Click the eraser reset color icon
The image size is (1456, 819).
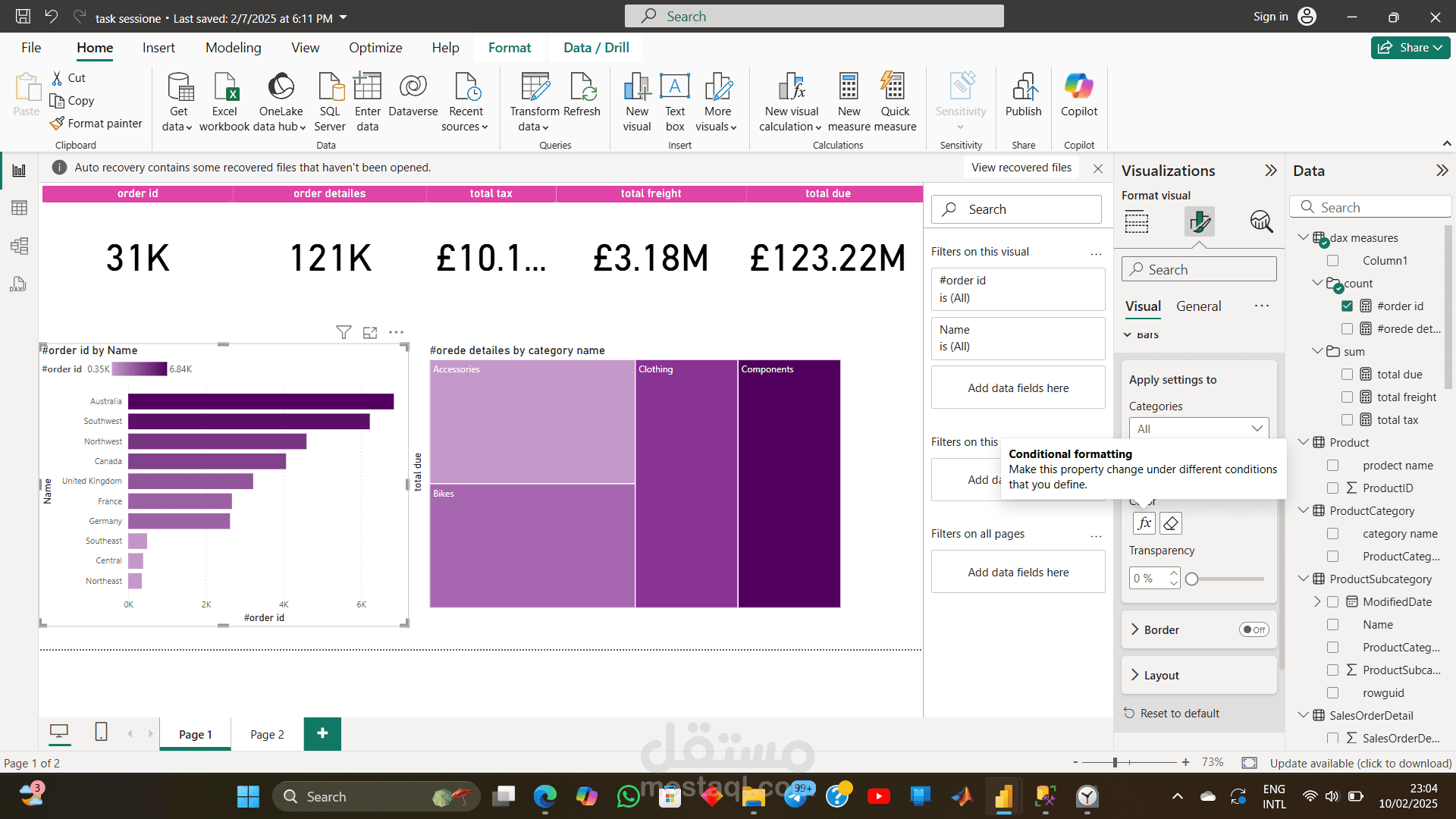(1171, 523)
